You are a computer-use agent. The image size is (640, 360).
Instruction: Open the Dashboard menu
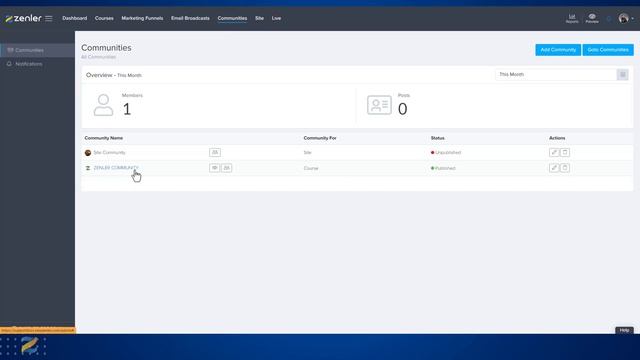coord(75,18)
